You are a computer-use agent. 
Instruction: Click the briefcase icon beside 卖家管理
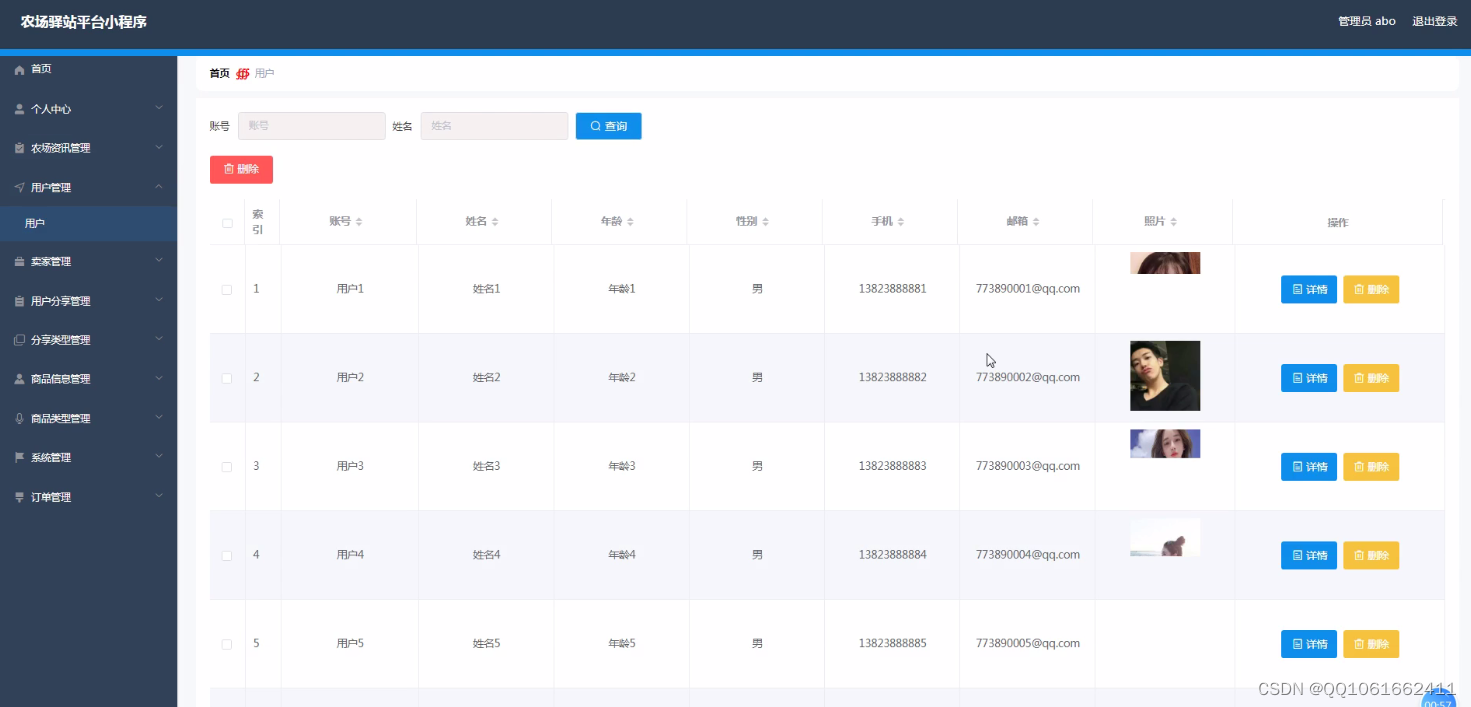click(x=19, y=262)
